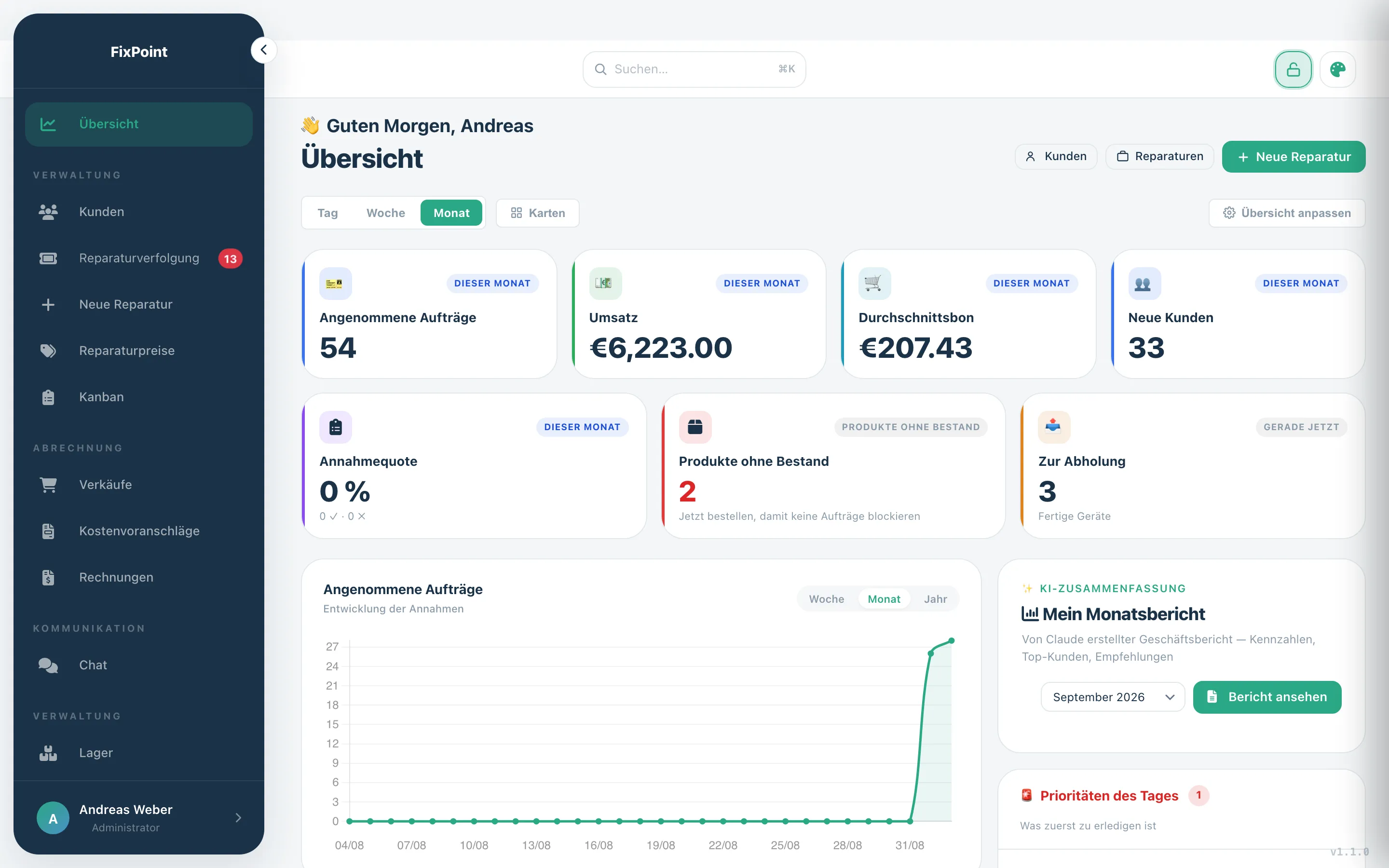
Task: Set chart range to Woche
Action: (x=827, y=599)
